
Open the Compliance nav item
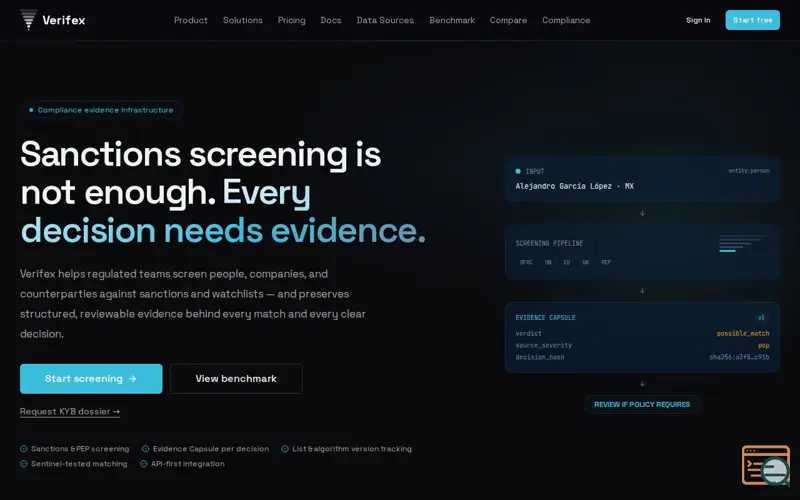tap(566, 20)
